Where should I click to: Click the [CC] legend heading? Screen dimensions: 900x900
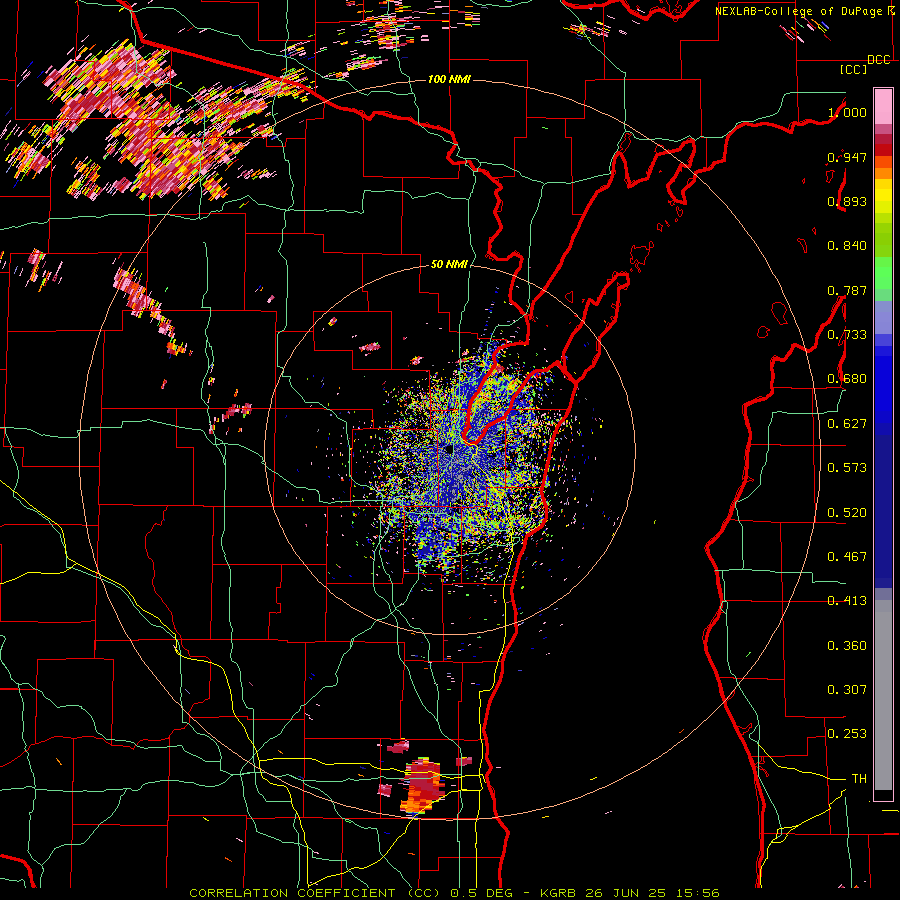click(854, 69)
